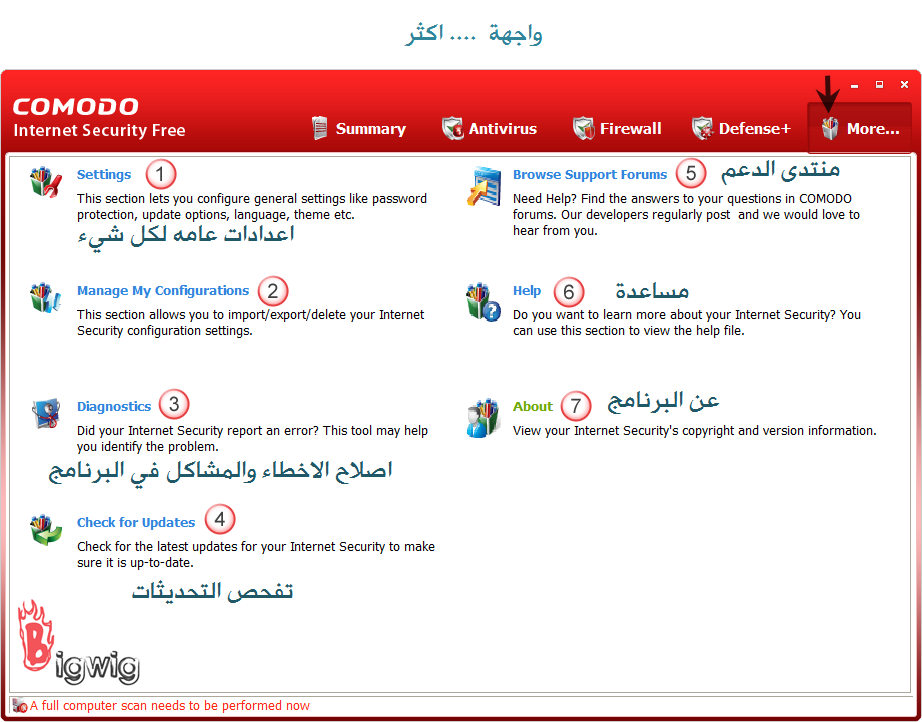This screenshot has height=722, width=922.
Task: Click the Settings toolbox icon
Action: point(46,184)
